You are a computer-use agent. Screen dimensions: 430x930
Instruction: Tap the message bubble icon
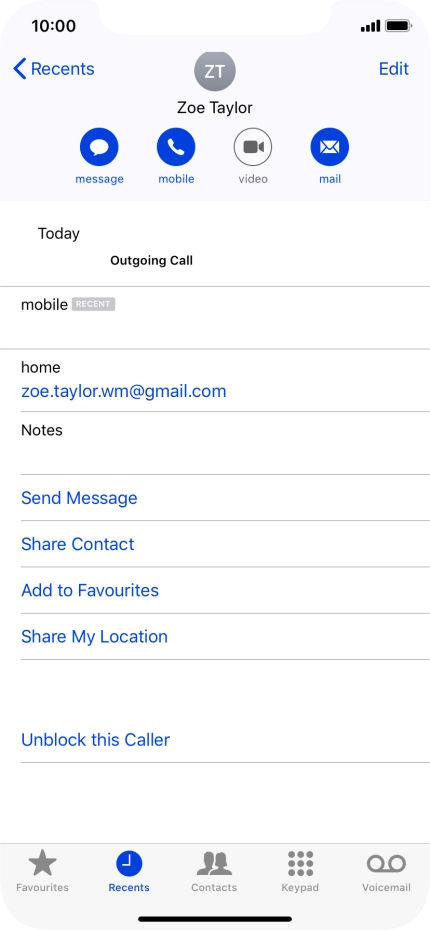[x=99, y=146]
